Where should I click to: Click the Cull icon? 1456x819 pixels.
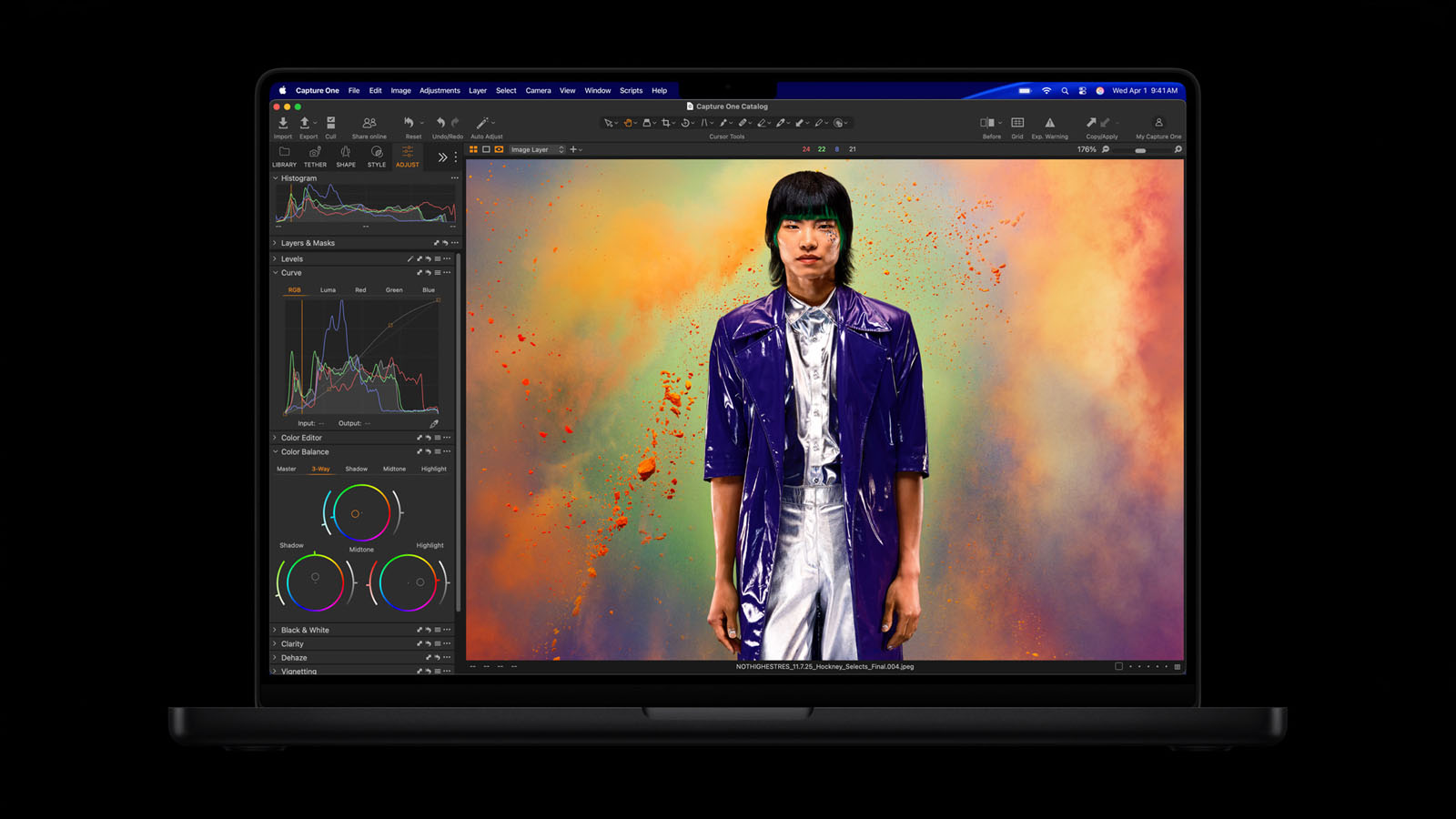(x=330, y=123)
